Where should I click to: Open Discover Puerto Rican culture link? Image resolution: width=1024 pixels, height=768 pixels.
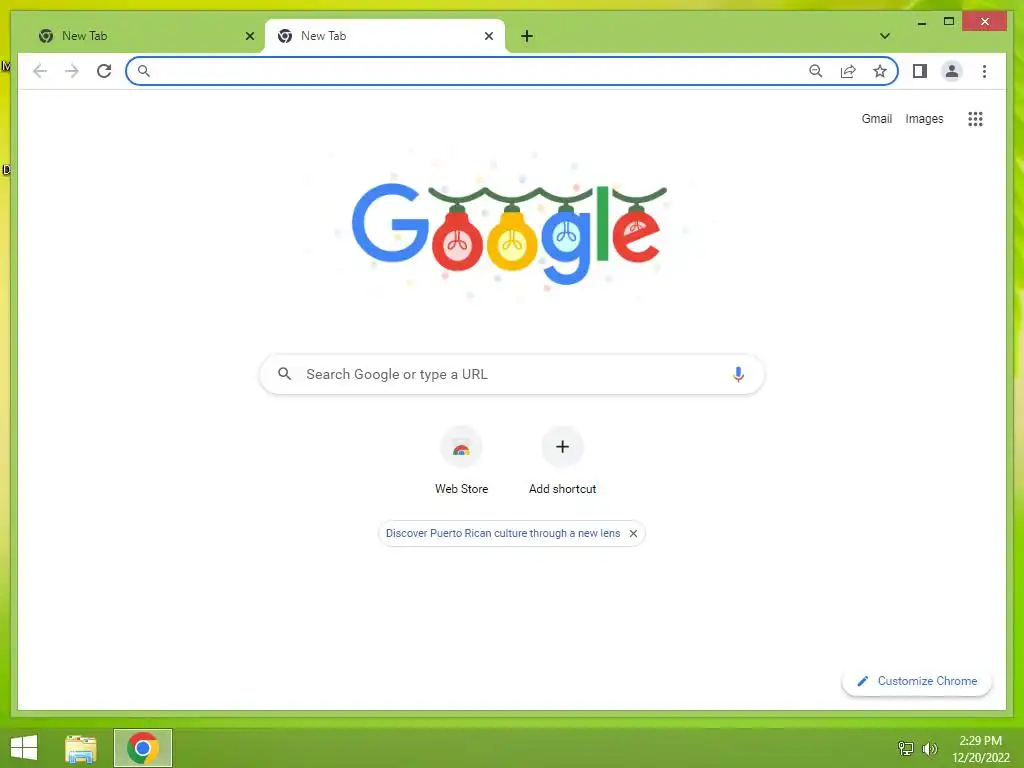pos(503,534)
